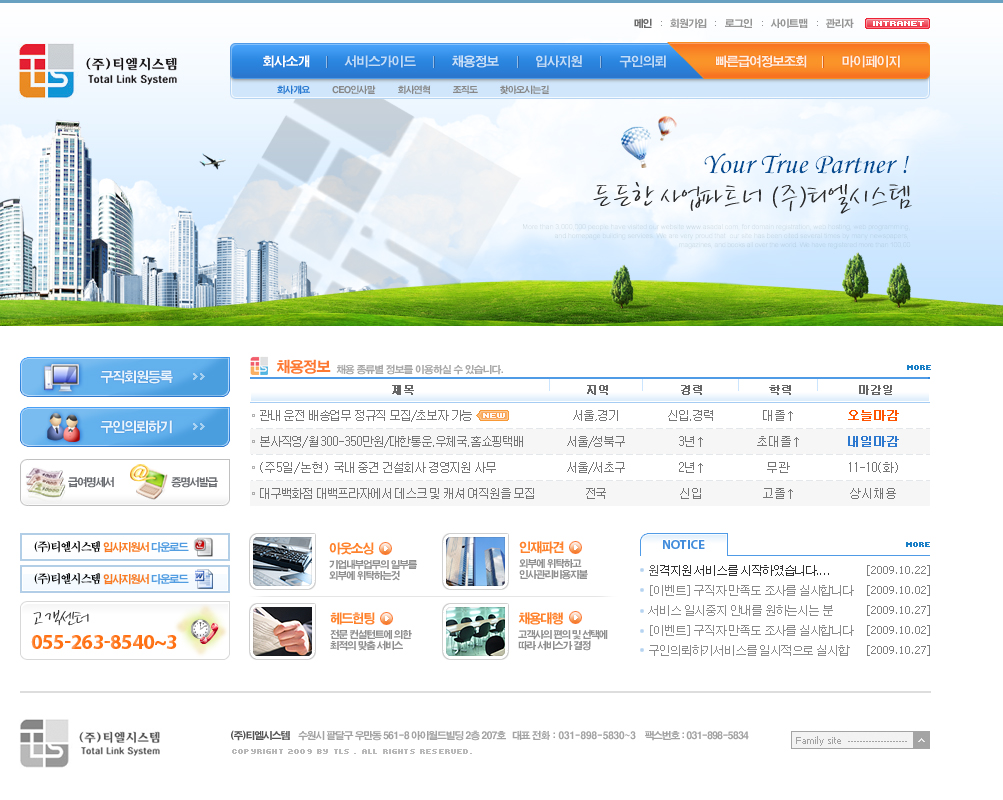Expand 채용정보 list via MORE
1003x800 pixels.
pos(918,368)
